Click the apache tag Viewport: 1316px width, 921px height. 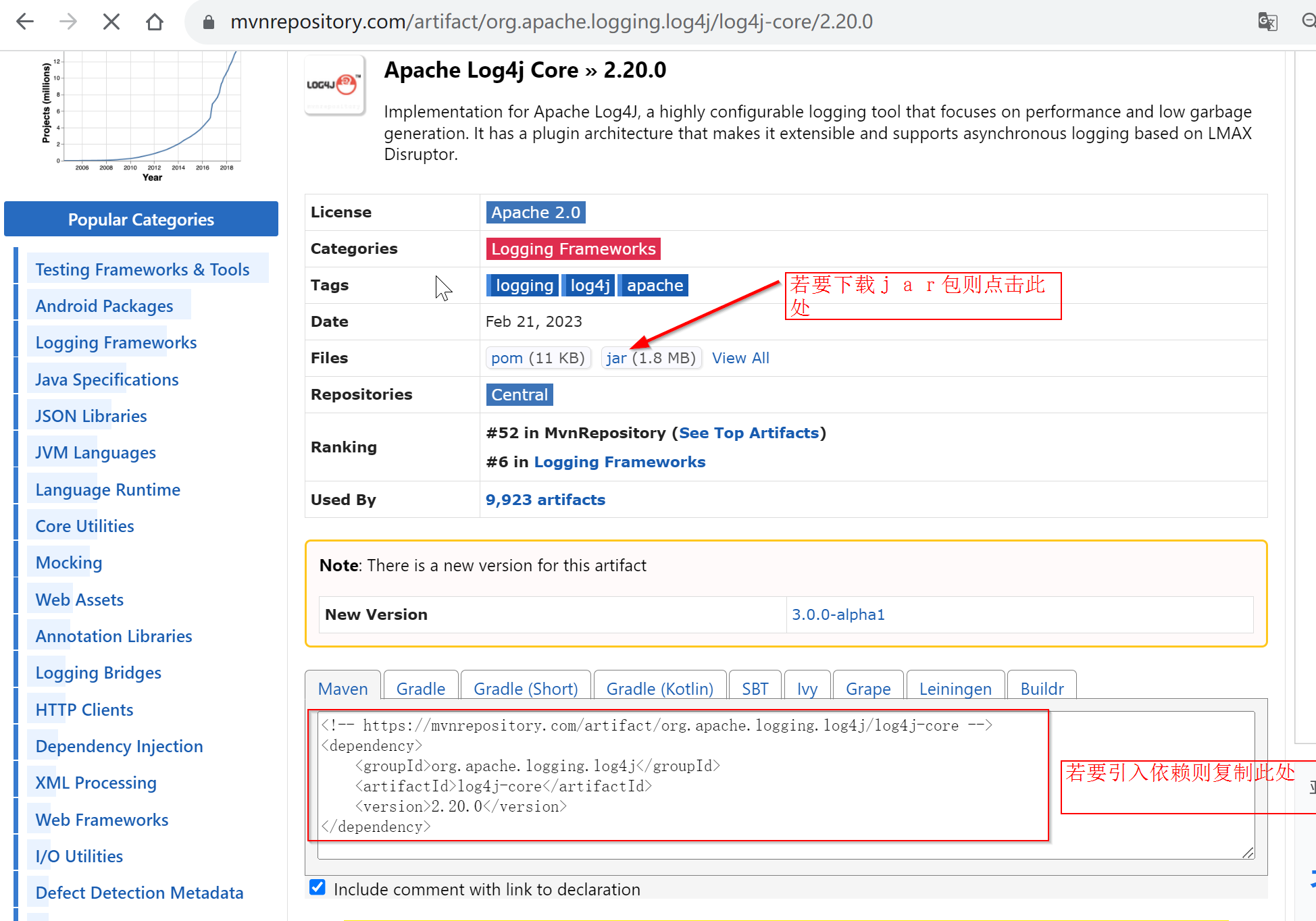click(x=653, y=285)
